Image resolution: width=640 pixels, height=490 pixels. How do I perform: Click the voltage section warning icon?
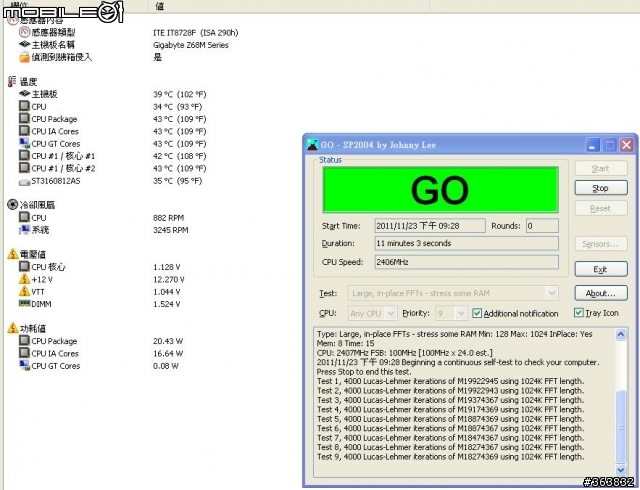(13, 254)
